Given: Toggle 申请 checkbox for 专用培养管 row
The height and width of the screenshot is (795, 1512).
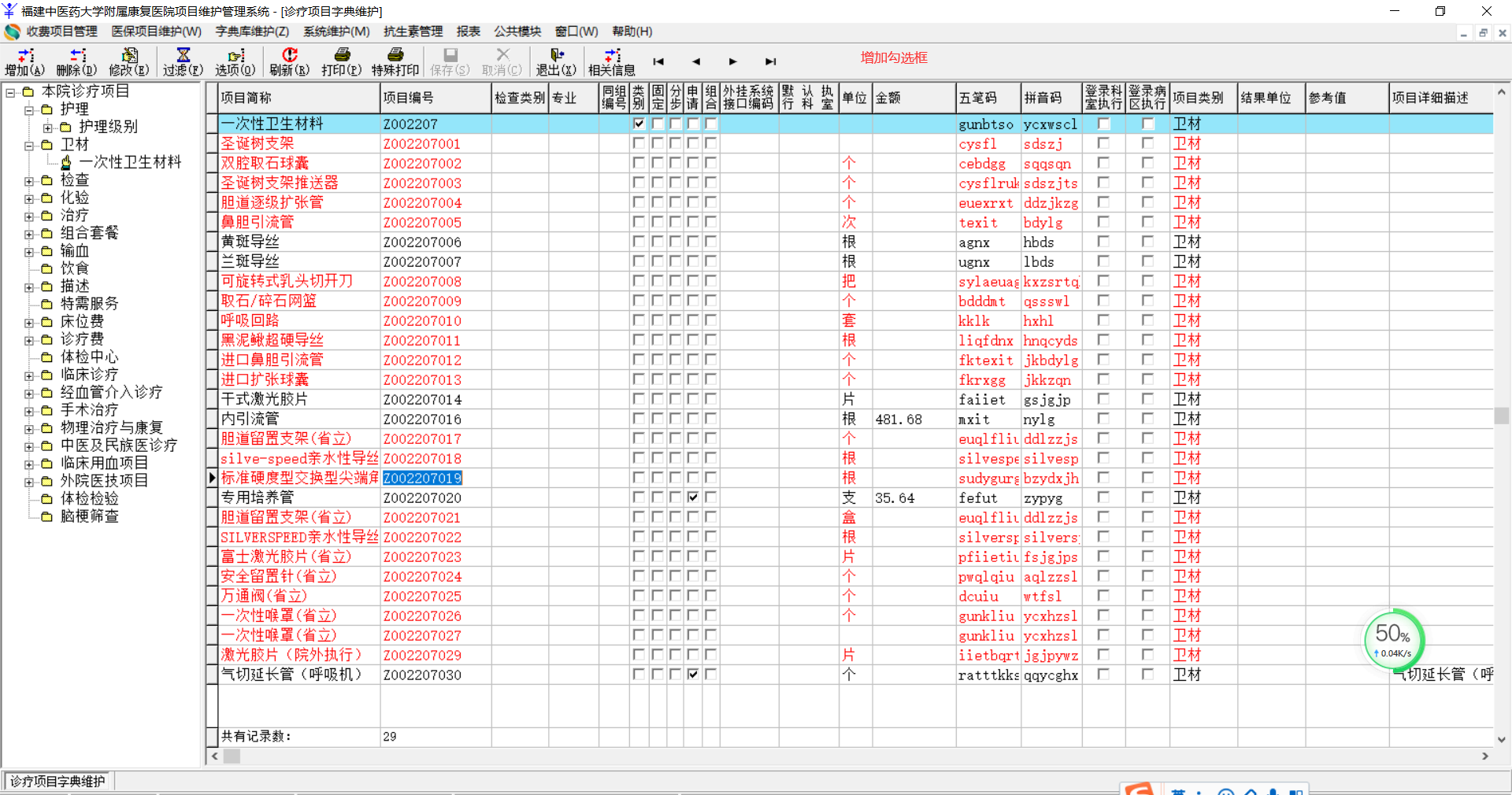Looking at the screenshot, I should 693,497.
